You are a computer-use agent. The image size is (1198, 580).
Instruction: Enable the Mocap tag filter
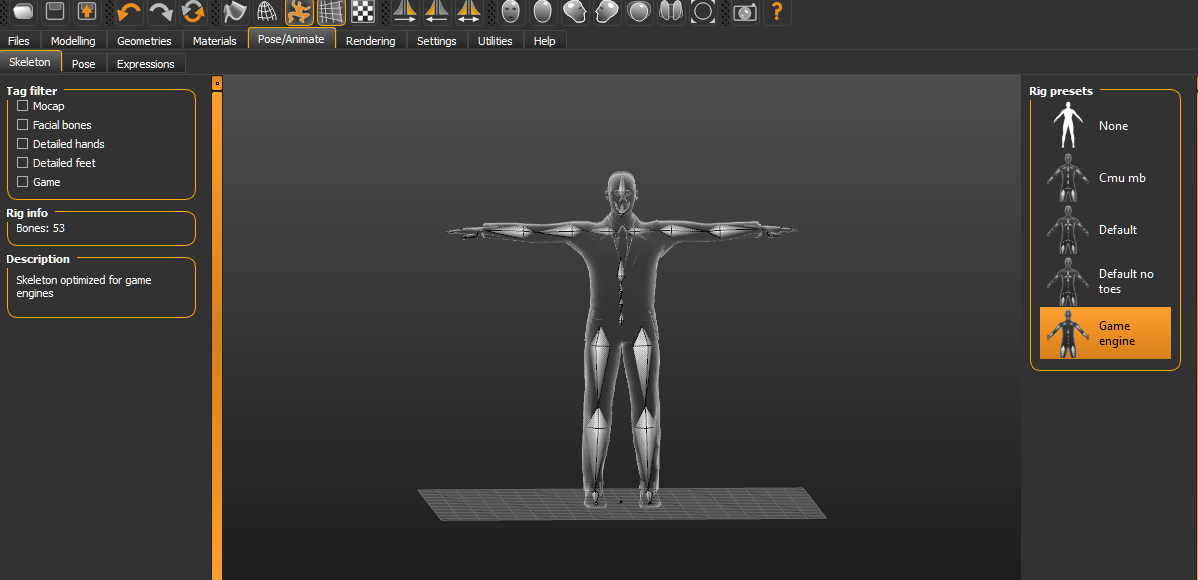[x=22, y=105]
